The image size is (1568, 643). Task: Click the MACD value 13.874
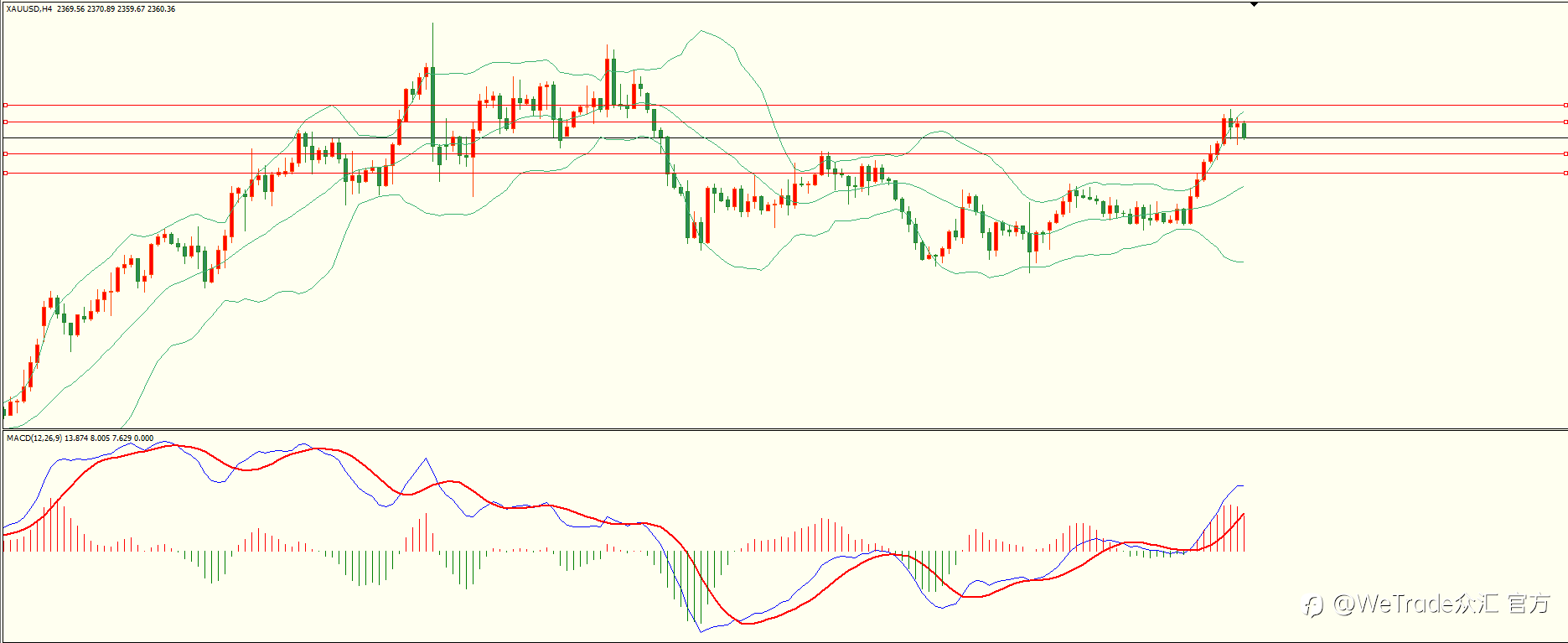pos(75,438)
